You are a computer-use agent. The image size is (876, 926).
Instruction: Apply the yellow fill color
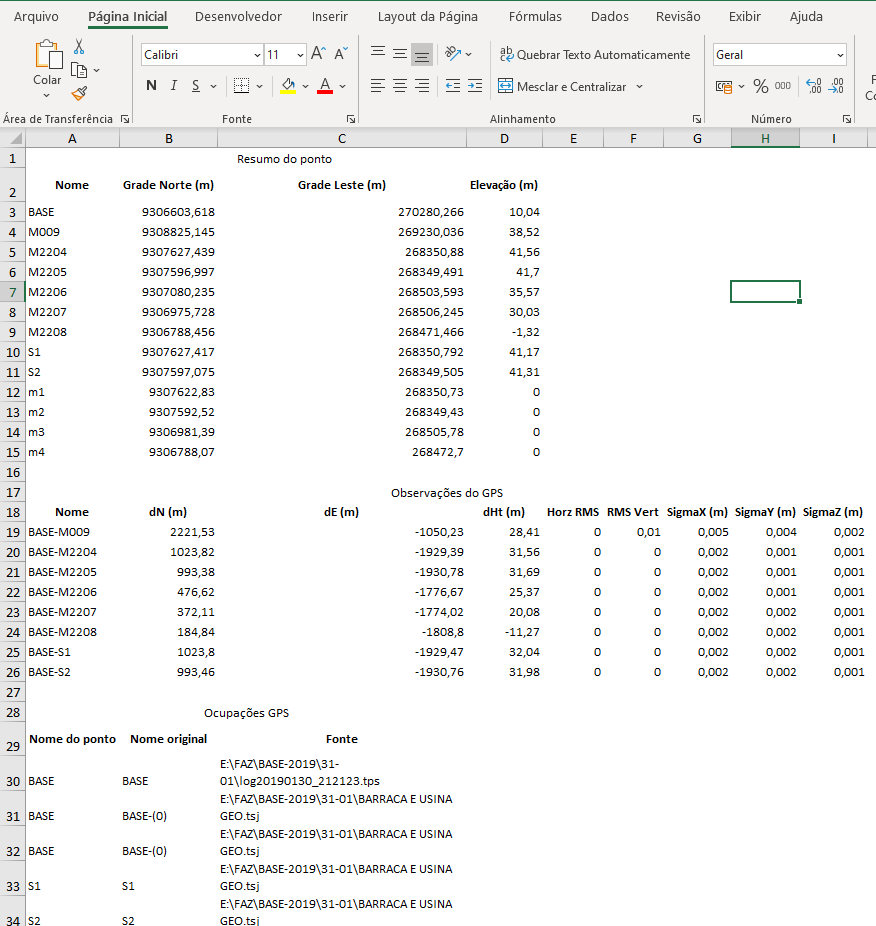point(288,86)
